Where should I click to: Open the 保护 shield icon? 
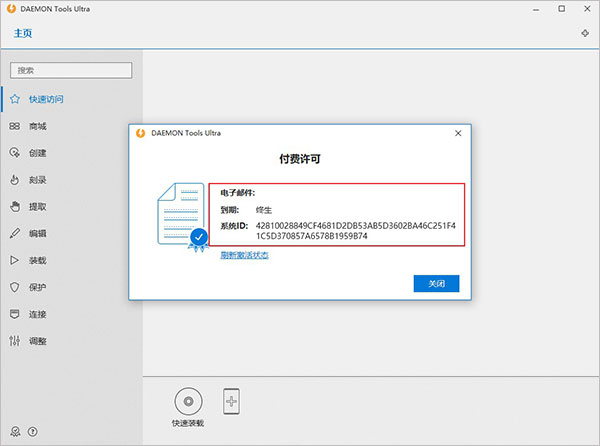(15, 287)
